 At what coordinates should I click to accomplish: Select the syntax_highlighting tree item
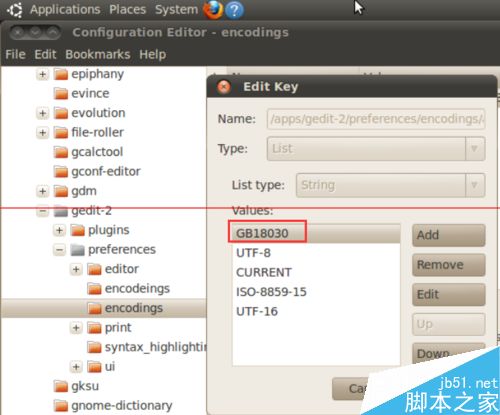[x=155, y=347]
